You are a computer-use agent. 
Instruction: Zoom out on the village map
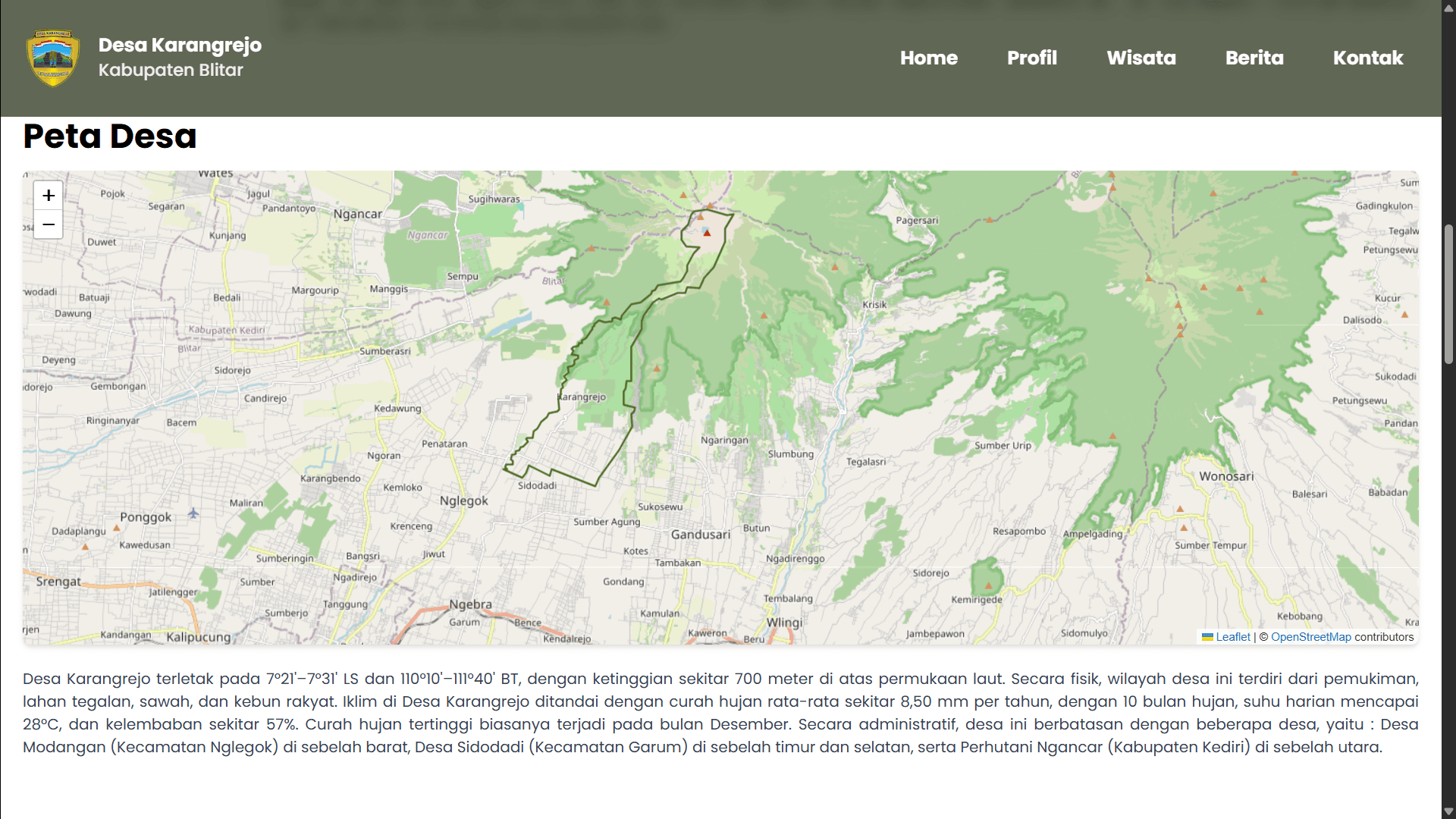click(x=48, y=224)
